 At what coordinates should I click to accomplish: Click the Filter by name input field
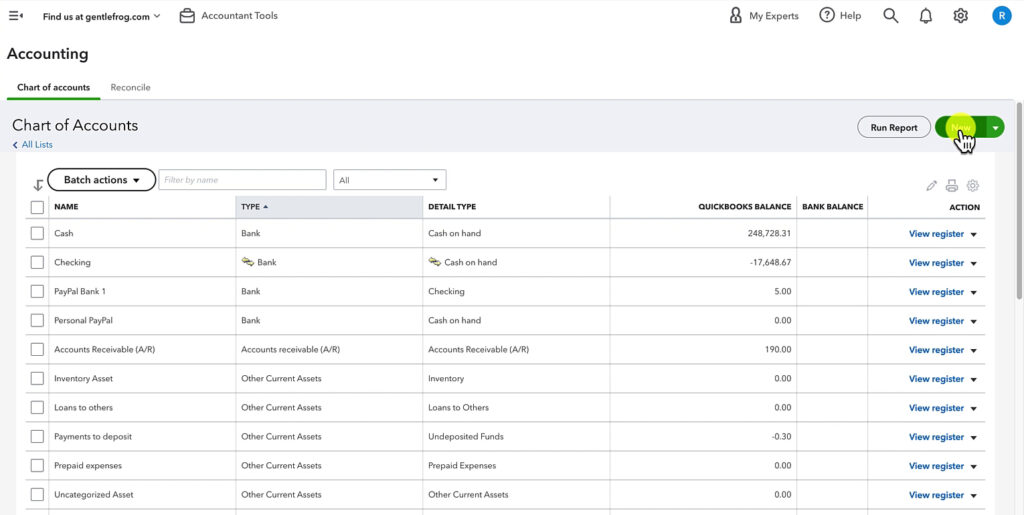click(x=242, y=179)
